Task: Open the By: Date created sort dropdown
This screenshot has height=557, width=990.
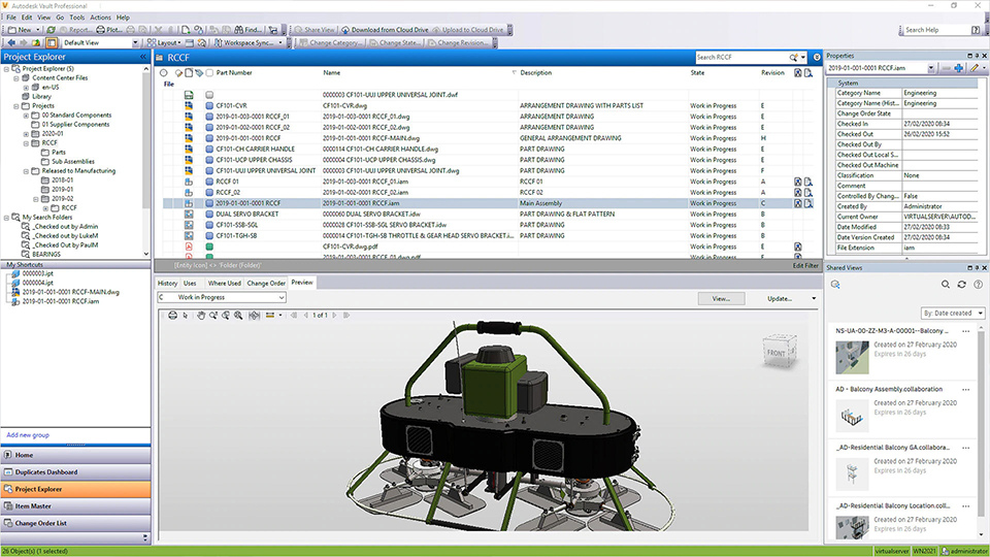Action: 953,313
